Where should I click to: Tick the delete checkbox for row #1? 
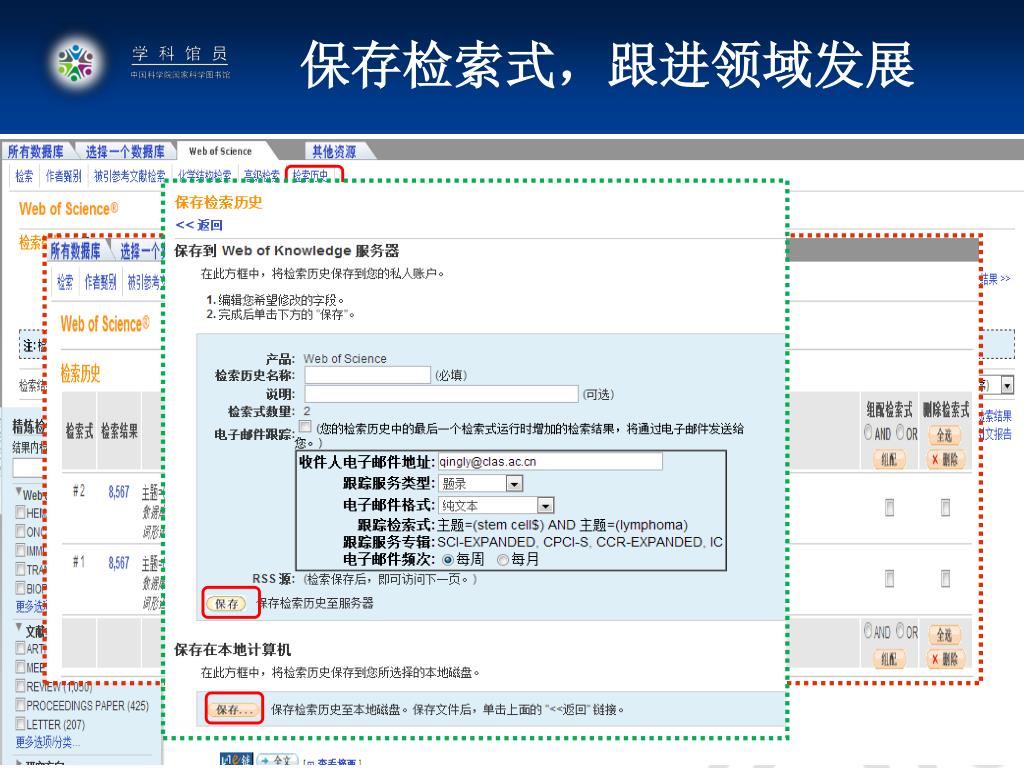point(945,579)
